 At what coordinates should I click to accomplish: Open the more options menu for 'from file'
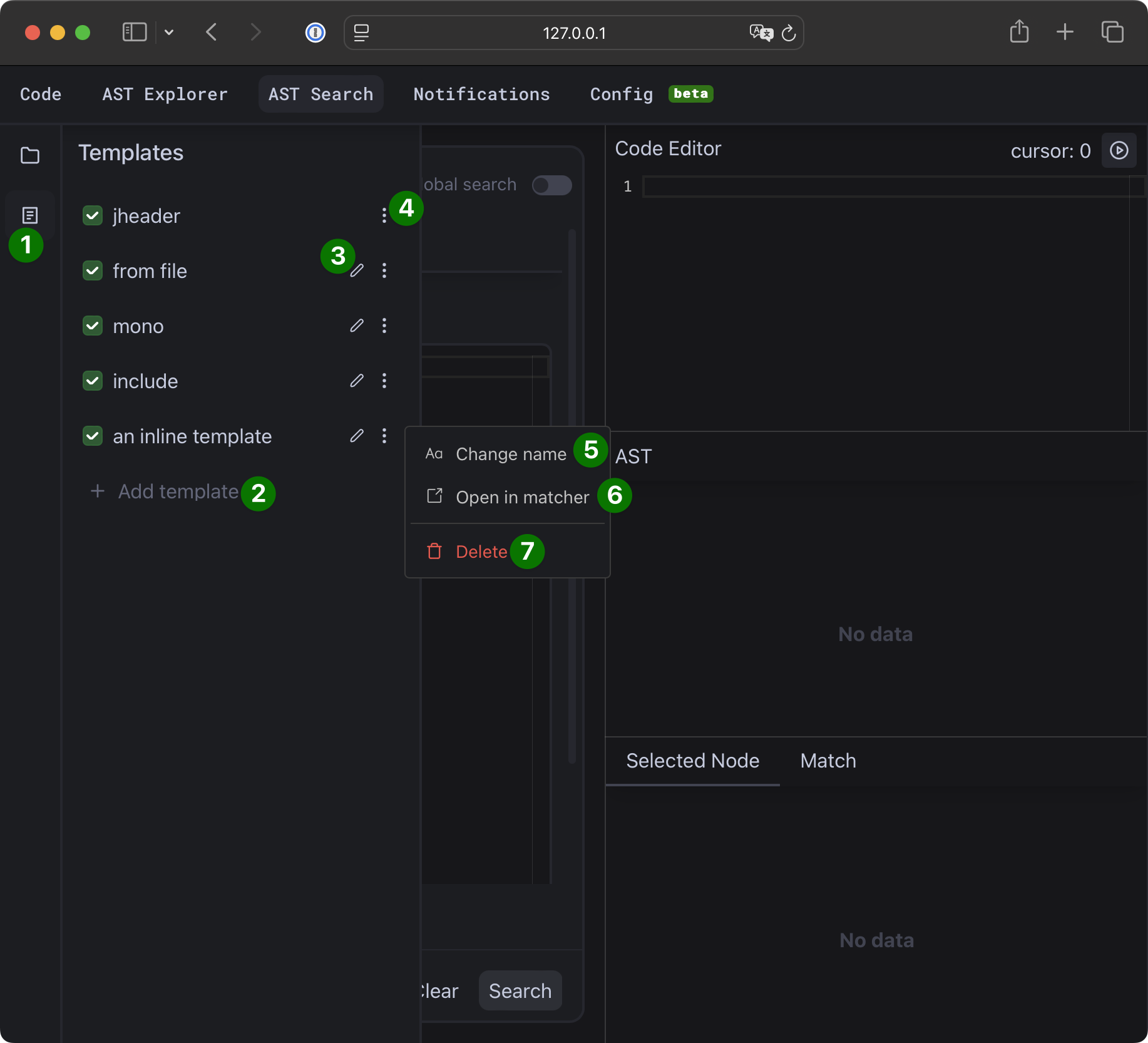pos(384,270)
